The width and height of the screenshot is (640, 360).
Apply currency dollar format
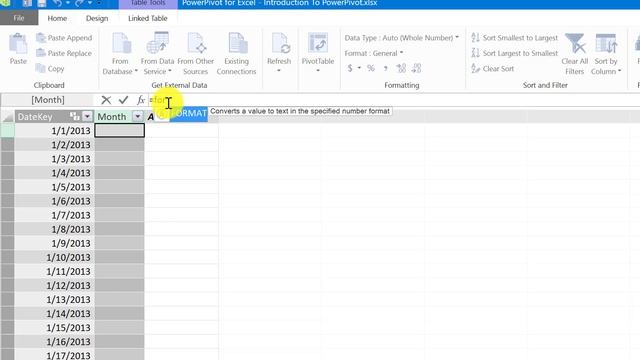click(x=350, y=68)
